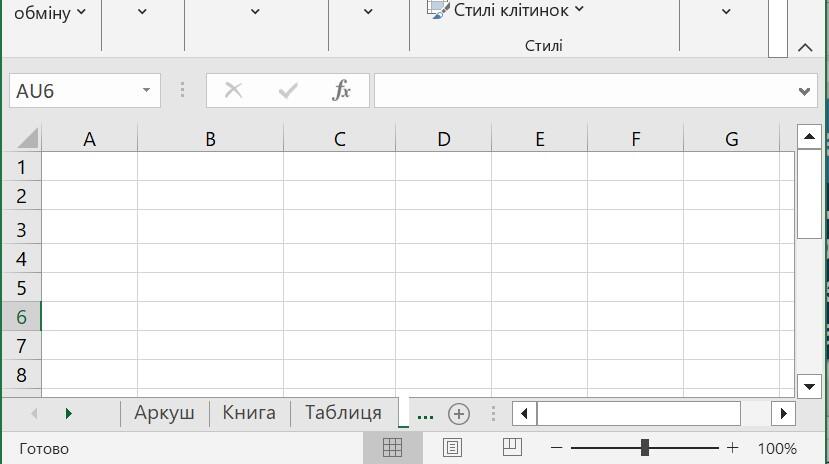The height and width of the screenshot is (464, 829).
Task: Click the vertical scrollbar up arrow
Action: point(809,137)
